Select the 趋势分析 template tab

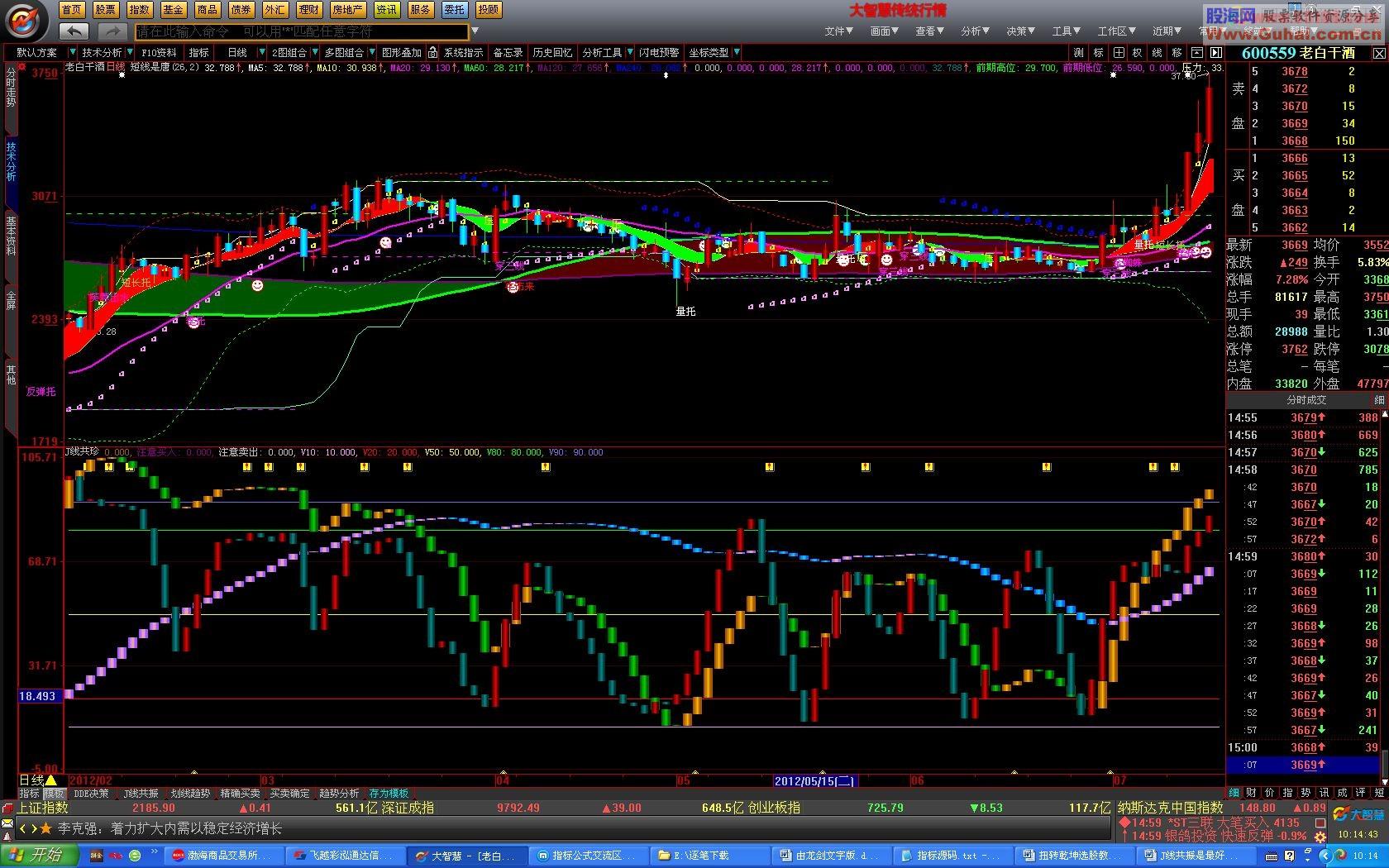pyautogui.click(x=339, y=793)
